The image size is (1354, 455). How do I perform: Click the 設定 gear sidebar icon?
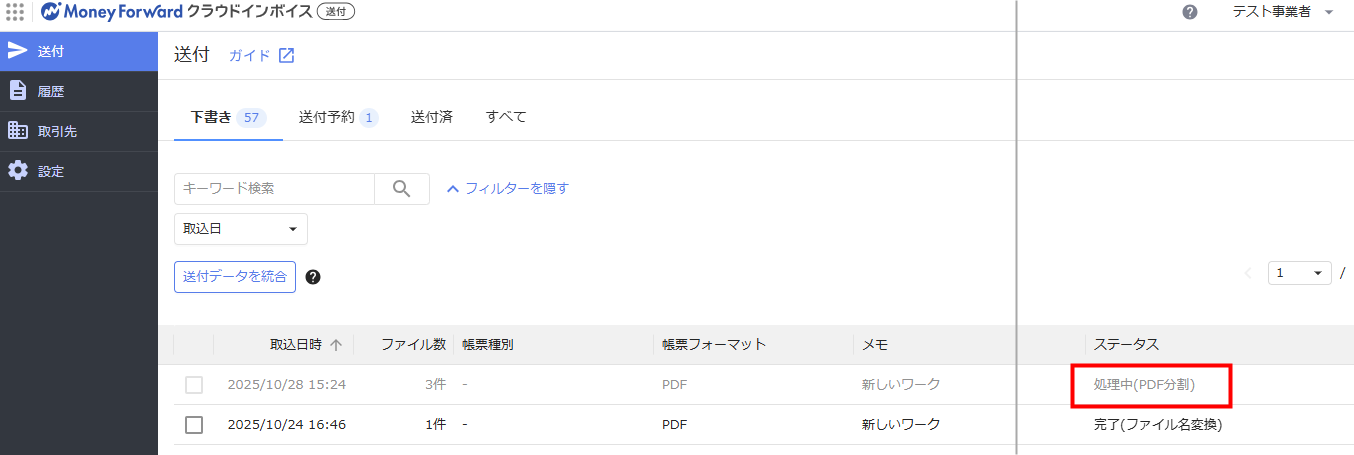pos(18,171)
